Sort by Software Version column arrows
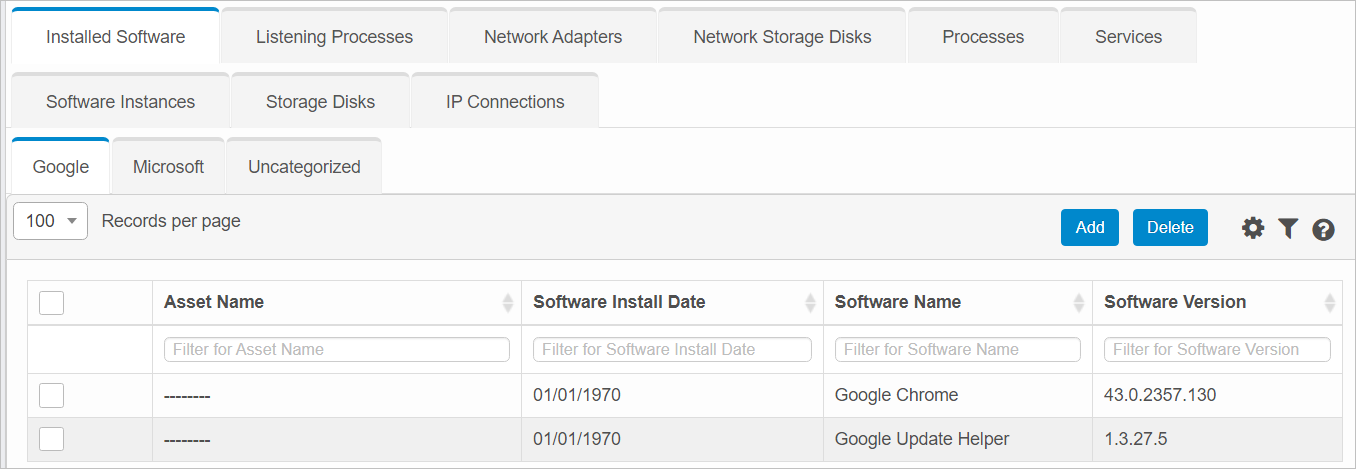This screenshot has width=1356, height=469. [1329, 303]
